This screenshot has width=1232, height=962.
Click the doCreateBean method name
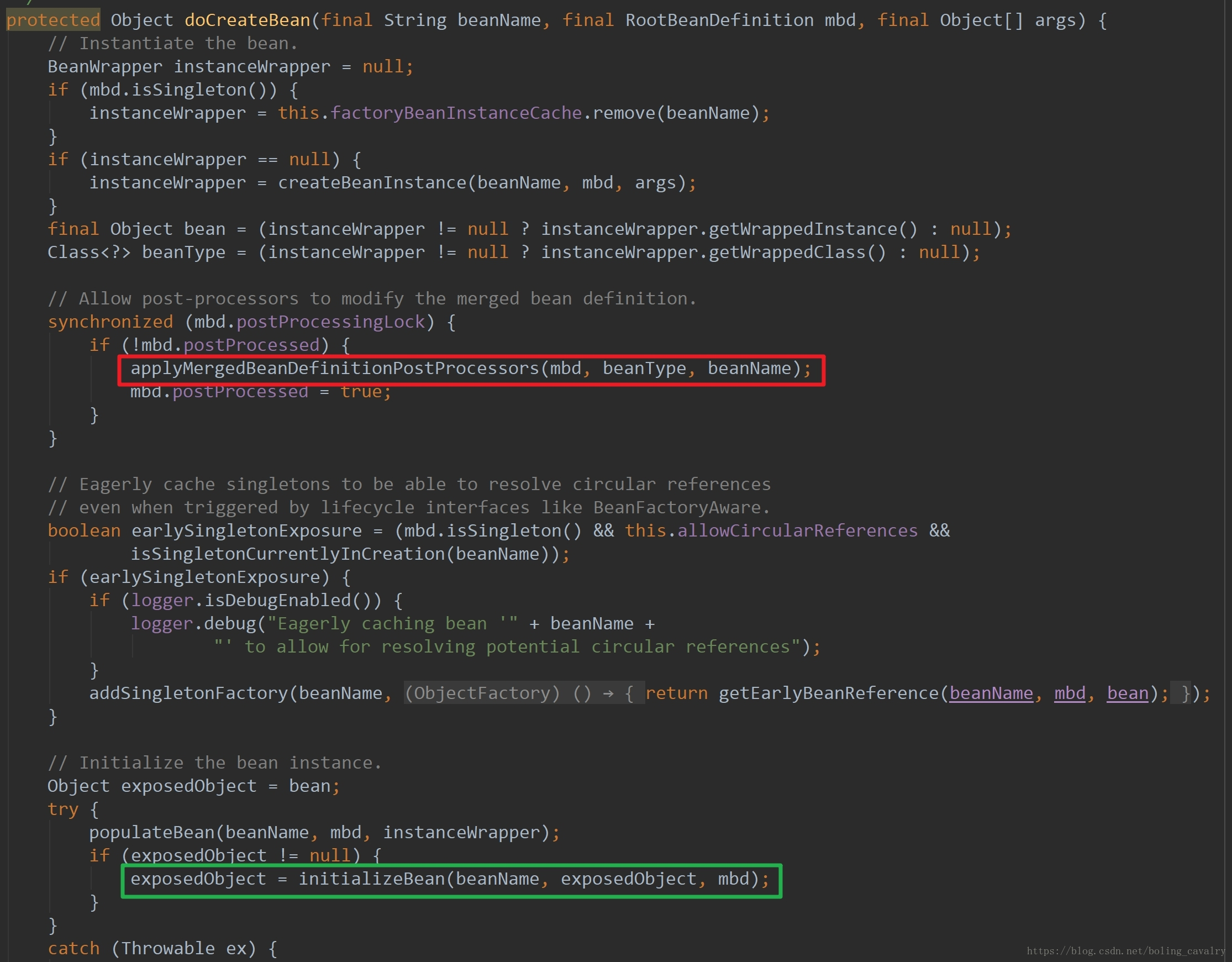coord(247,20)
